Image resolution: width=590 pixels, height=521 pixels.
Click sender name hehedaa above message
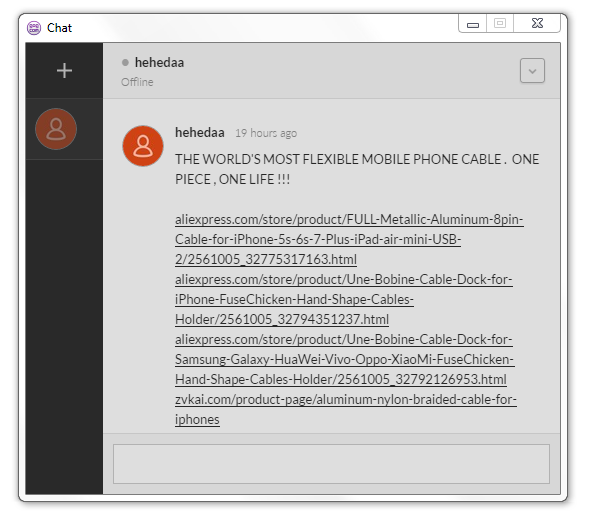click(x=200, y=132)
